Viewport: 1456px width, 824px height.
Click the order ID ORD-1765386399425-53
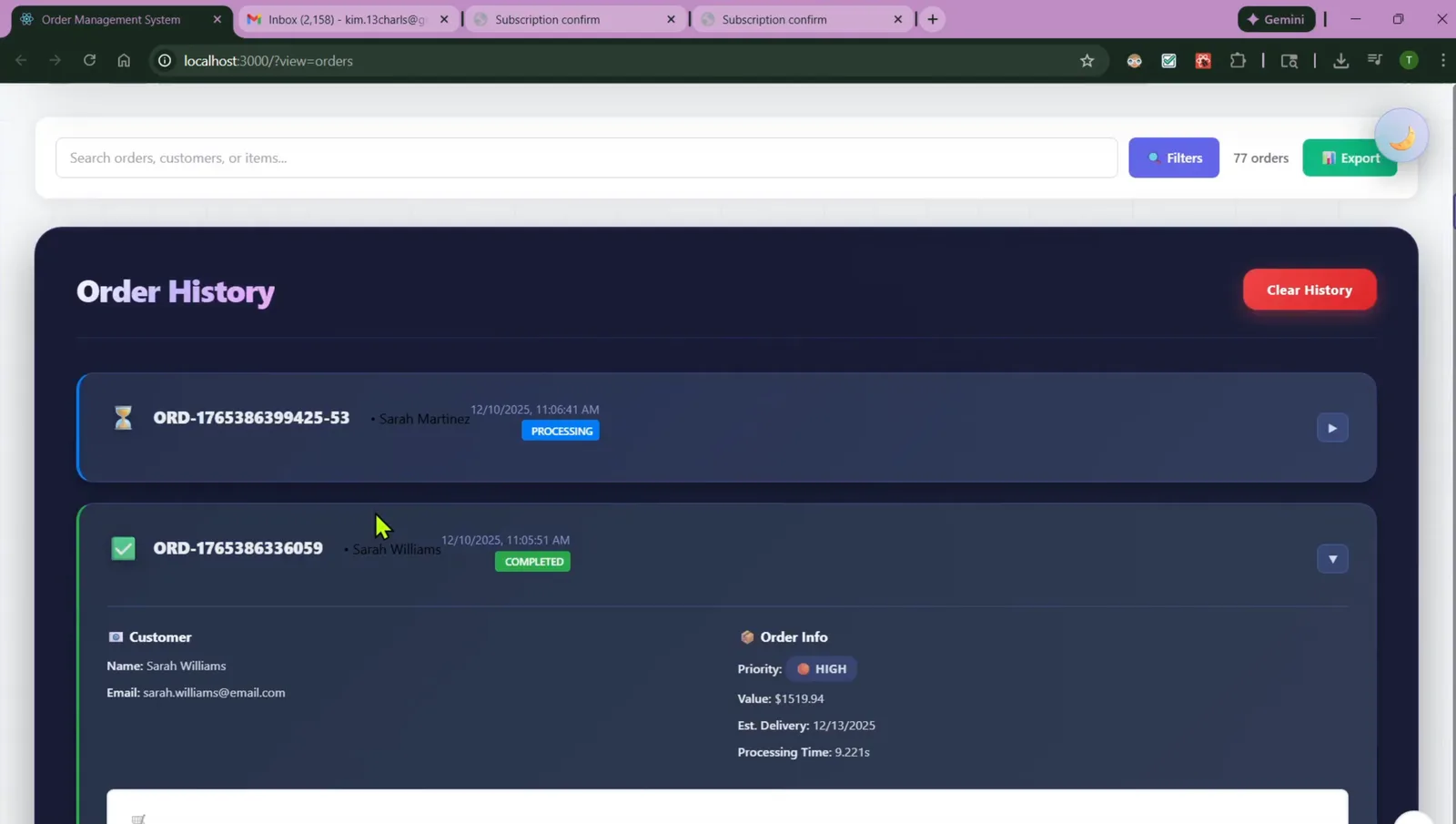[x=251, y=418]
